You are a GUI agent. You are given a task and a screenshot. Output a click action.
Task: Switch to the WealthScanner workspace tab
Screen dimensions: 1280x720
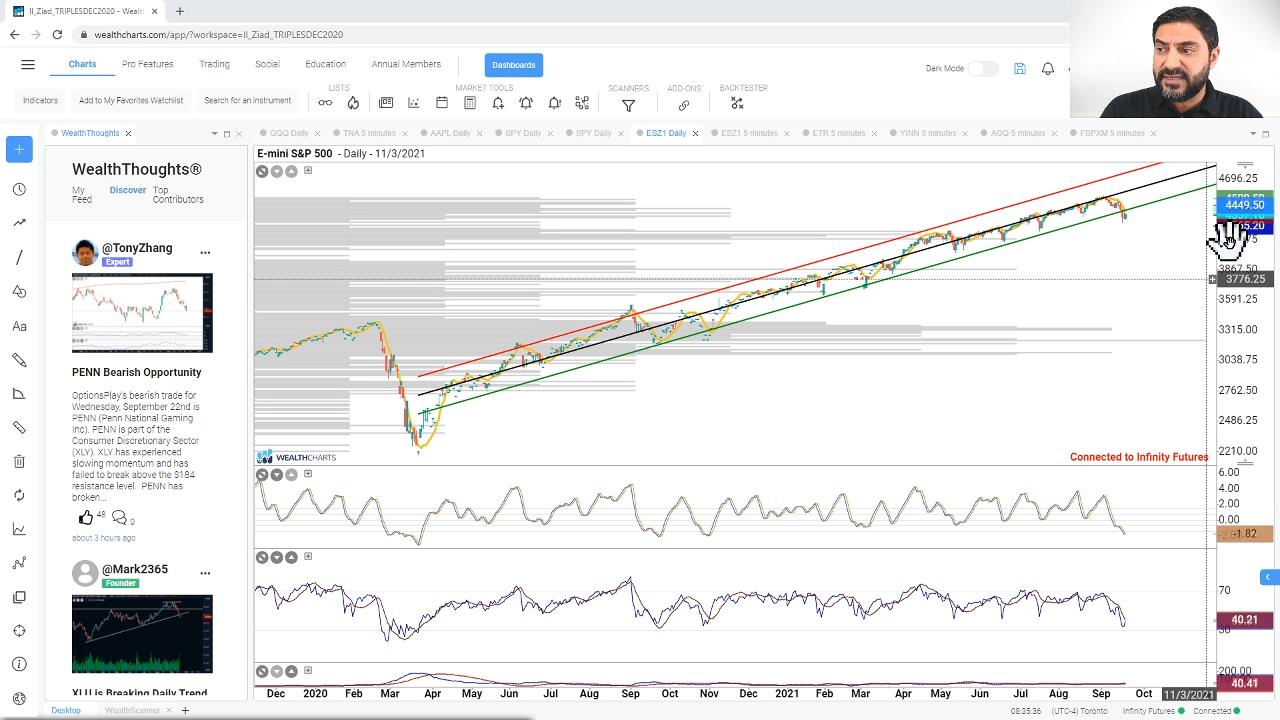coord(133,711)
